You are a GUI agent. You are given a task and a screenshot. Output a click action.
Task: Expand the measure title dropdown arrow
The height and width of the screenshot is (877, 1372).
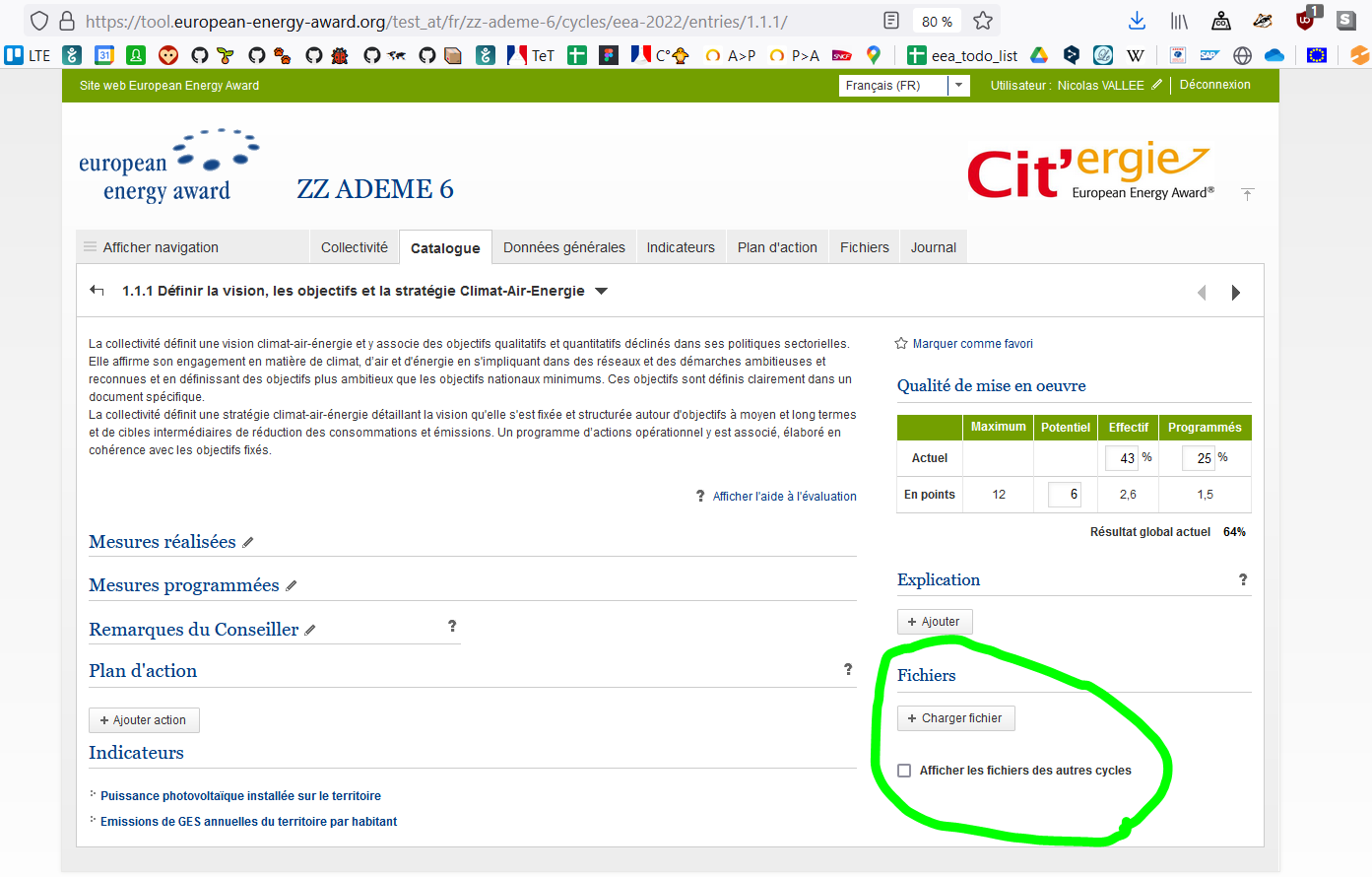coord(601,291)
